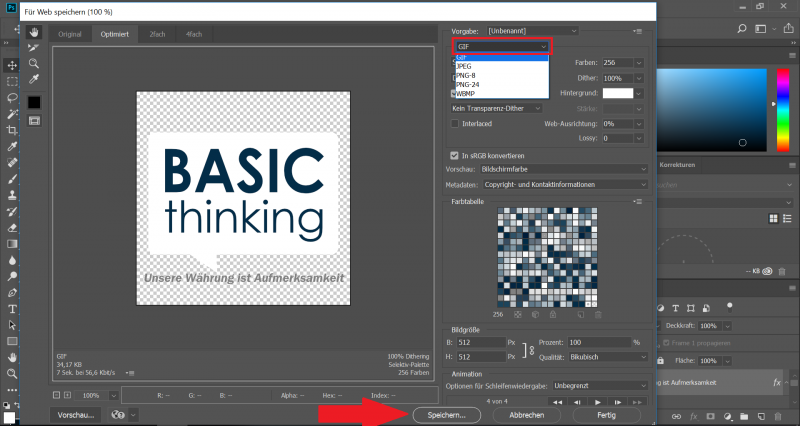Toggle slice visibility icon in the dialog
Image resolution: width=800 pixels, height=426 pixels.
tap(34, 121)
